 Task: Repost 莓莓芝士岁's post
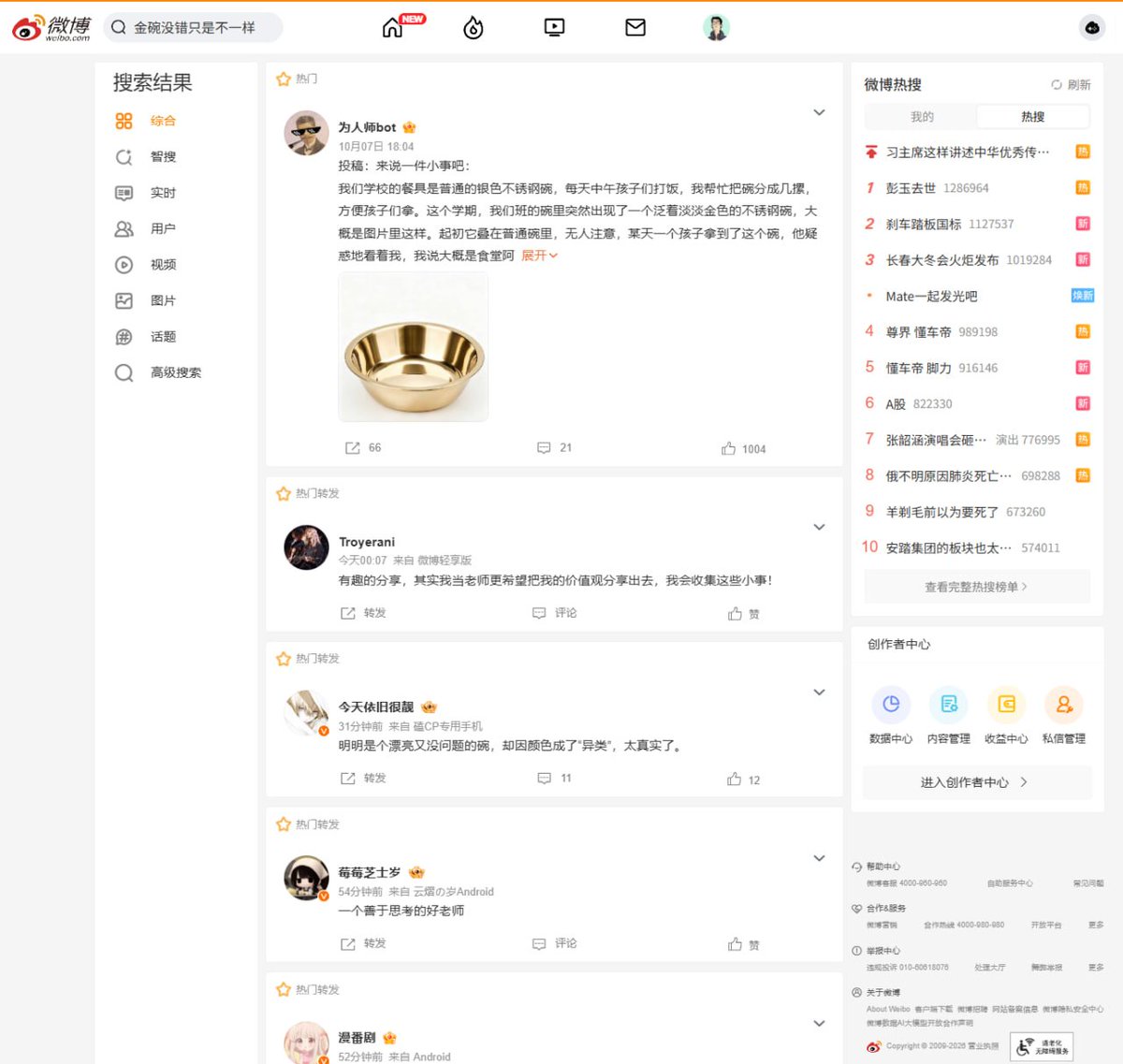pyautogui.click(x=363, y=944)
